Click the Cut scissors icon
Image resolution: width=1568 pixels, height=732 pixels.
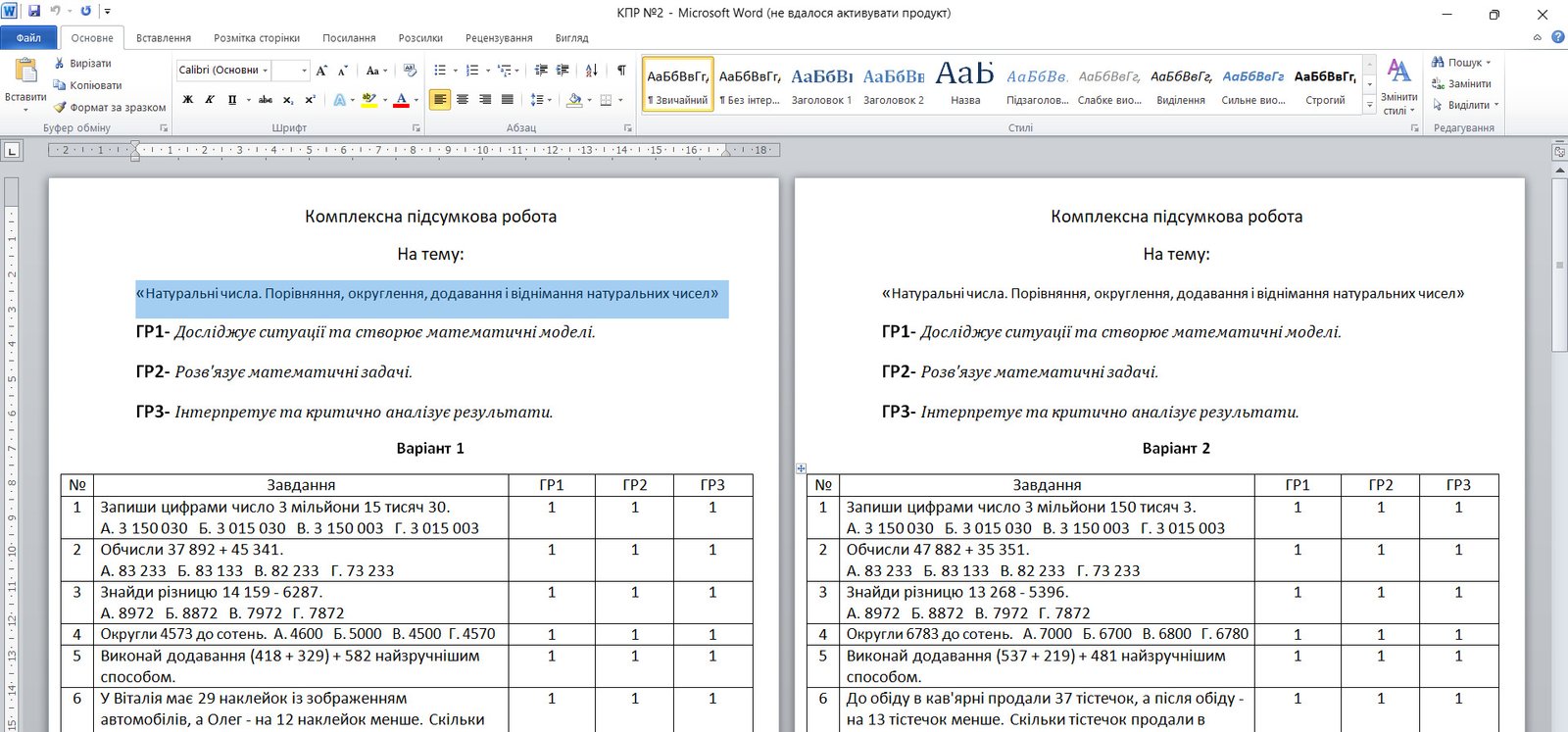(x=60, y=64)
